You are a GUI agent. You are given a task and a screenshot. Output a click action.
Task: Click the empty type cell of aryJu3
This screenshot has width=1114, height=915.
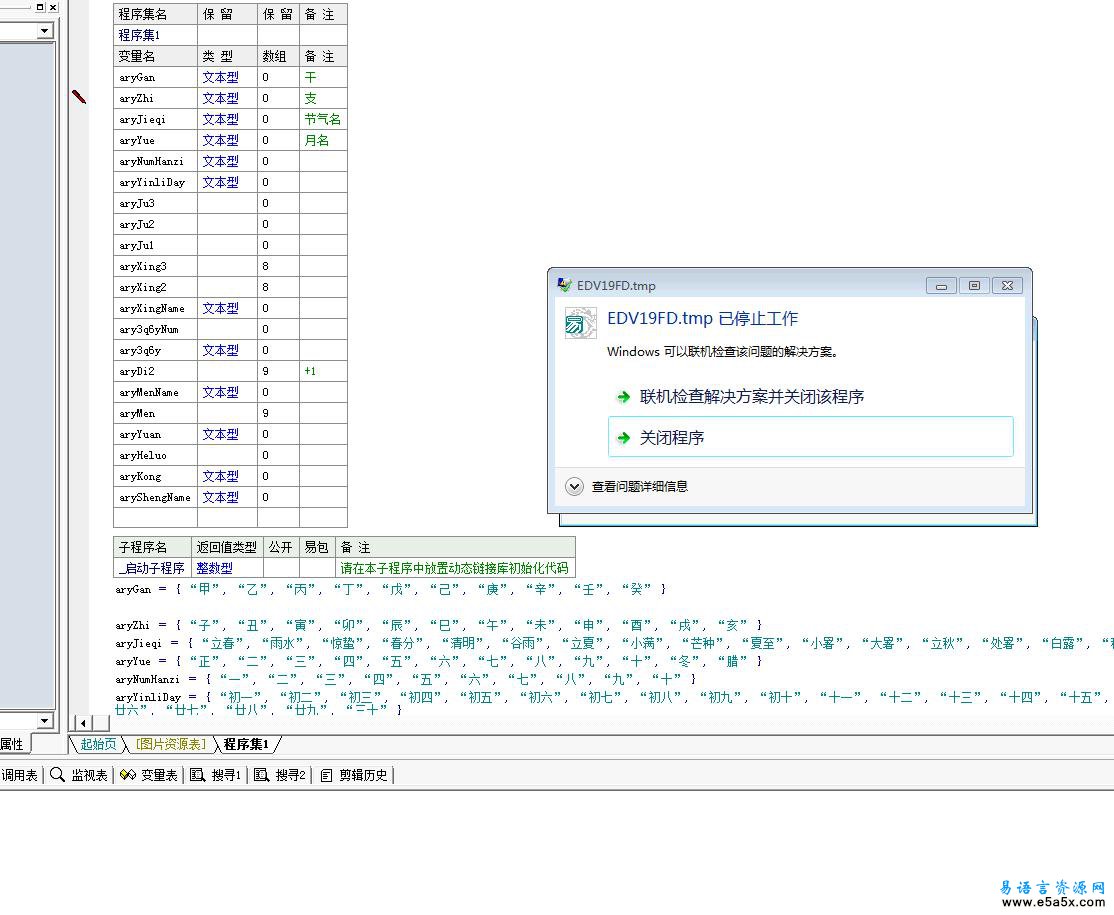coord(227,203)
